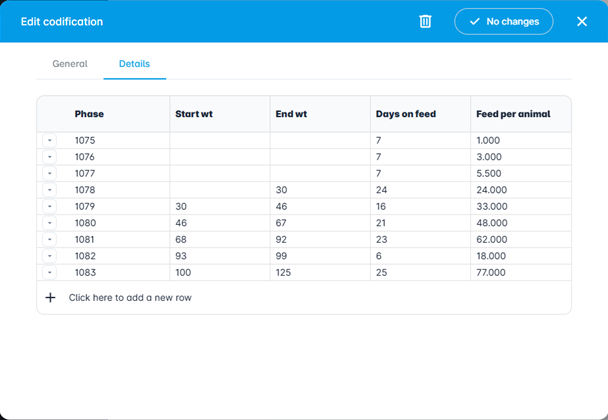Screen dimensions: 608x420
Task: Open row menu for phase 1077
Action: tap(50, 173)
